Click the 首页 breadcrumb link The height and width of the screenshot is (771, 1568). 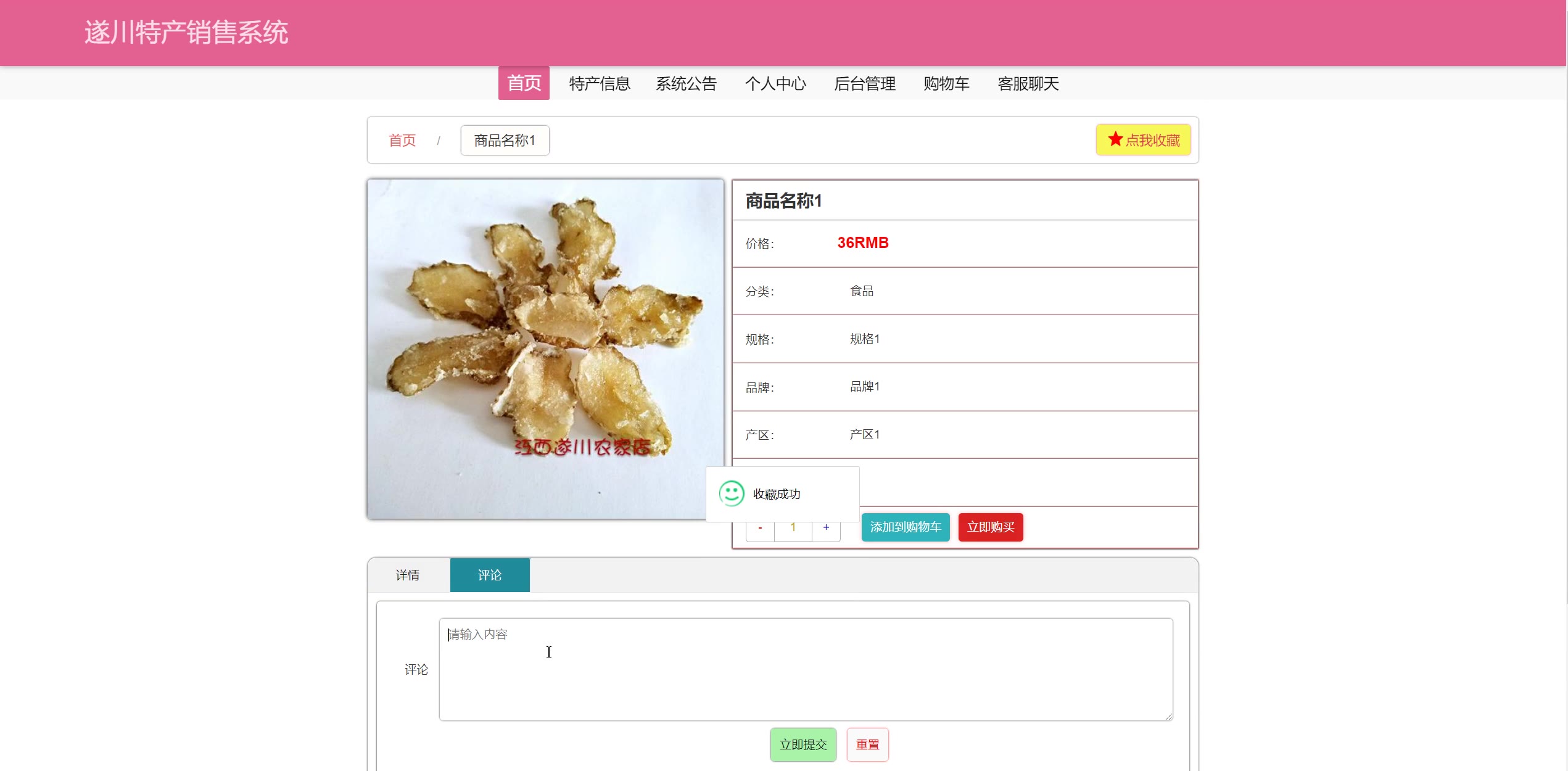(402, 141)
